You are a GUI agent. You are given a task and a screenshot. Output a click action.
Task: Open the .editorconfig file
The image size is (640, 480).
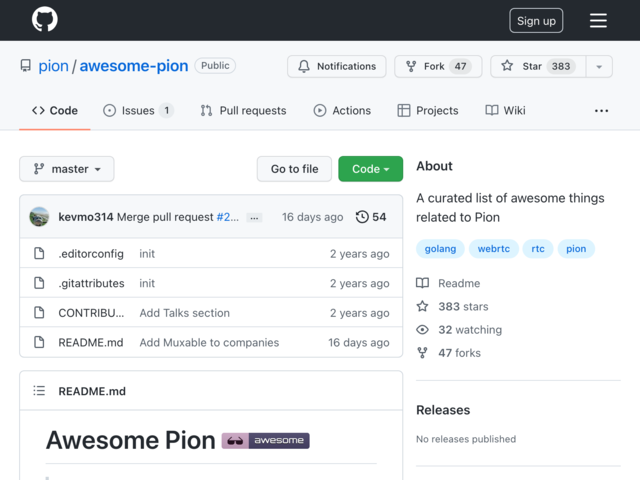point(91,253)
